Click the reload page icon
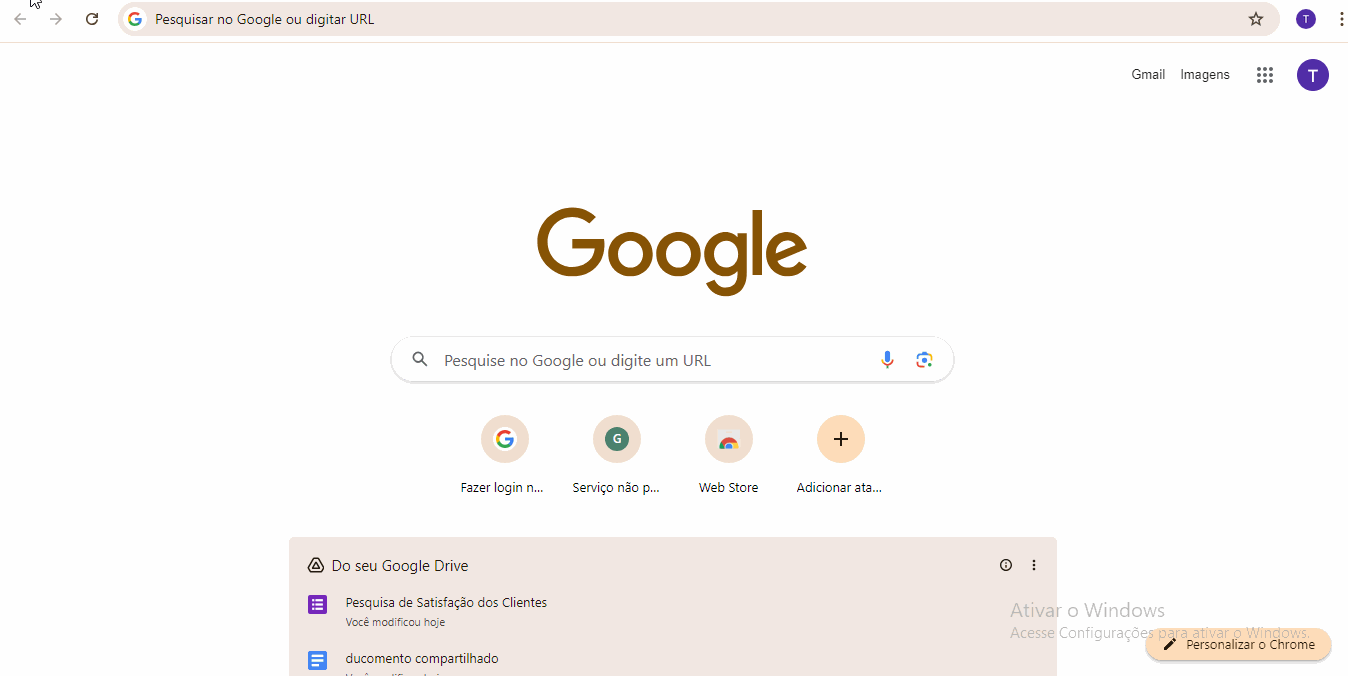 click(92, 19)
